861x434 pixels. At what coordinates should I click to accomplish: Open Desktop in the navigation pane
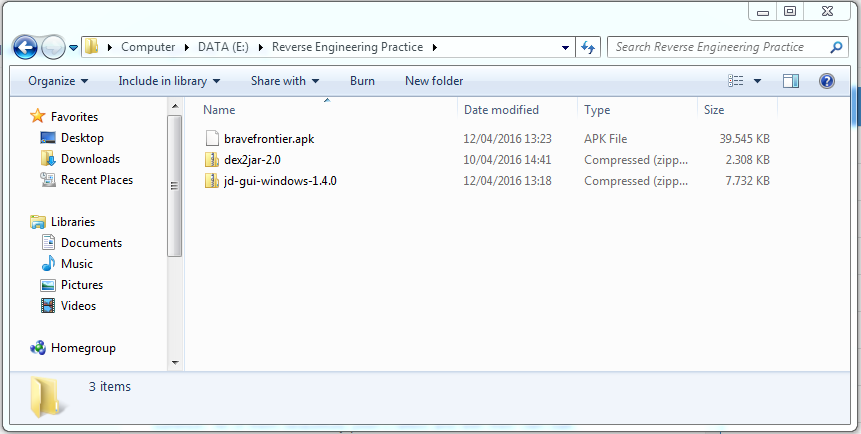pyautogui.click(x=82, y=138)
